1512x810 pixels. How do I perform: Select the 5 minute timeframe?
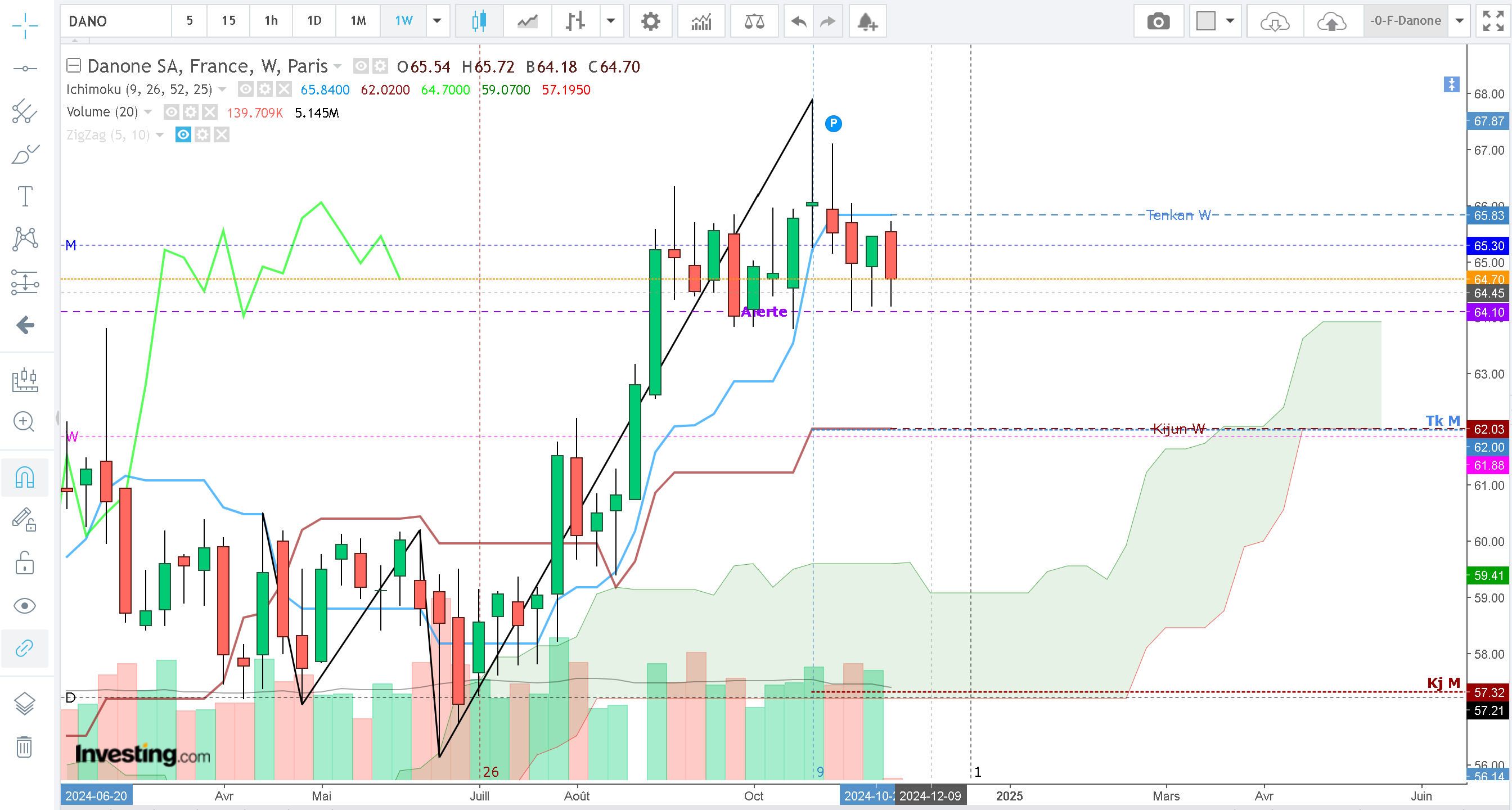190,21
